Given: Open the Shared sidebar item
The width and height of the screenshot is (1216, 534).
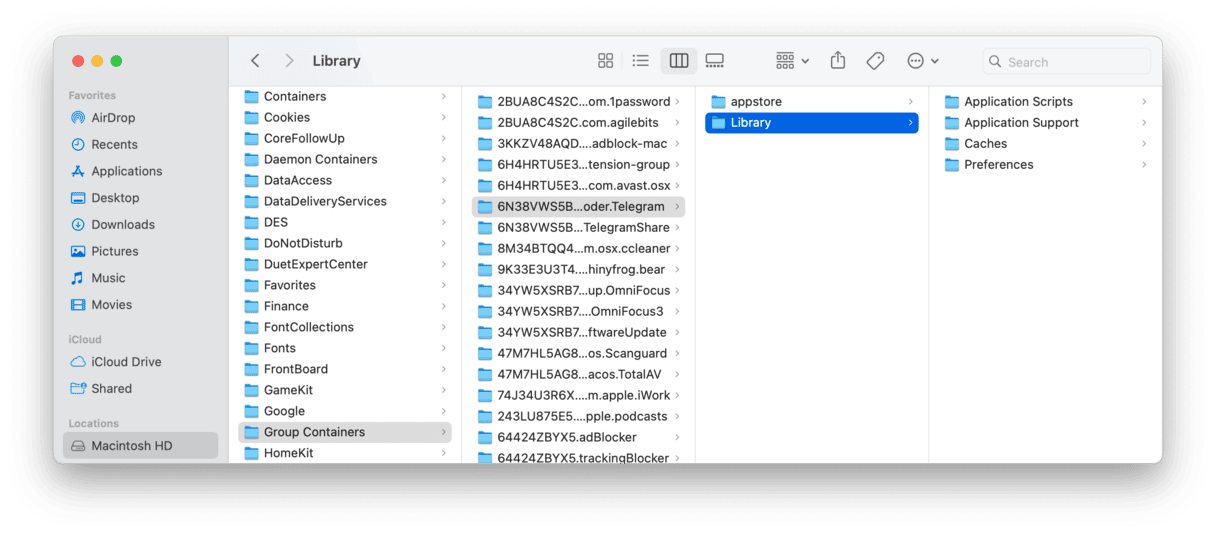Looking at the screenshot, I should click(x=141, y=389).
